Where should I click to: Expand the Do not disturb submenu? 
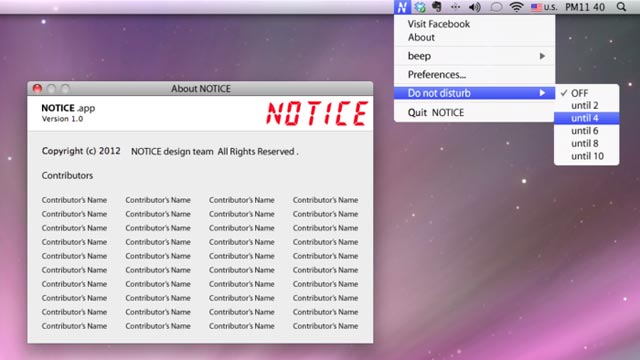[x=474, y=93]
